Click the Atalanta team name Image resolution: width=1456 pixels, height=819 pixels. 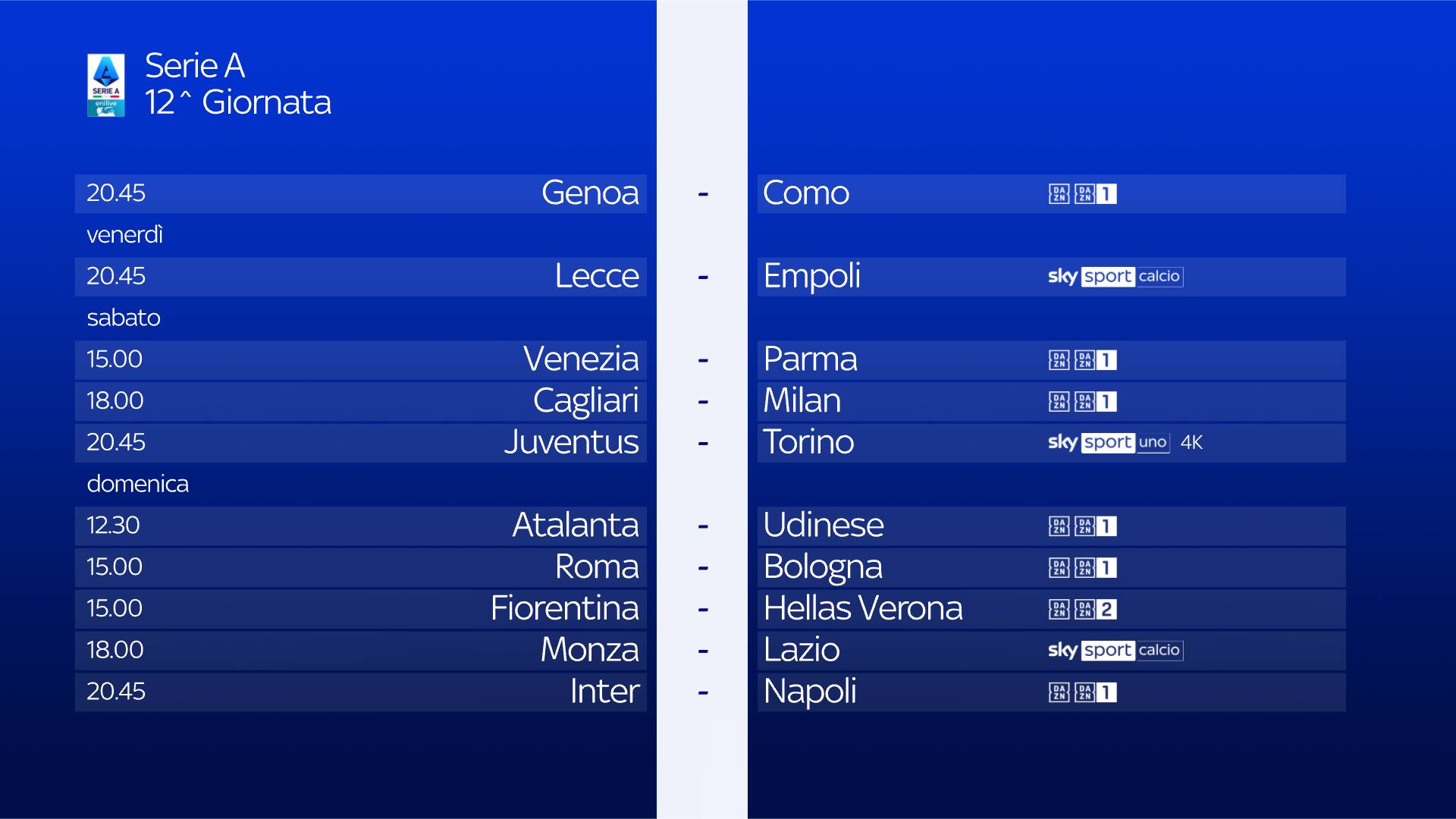576,526
